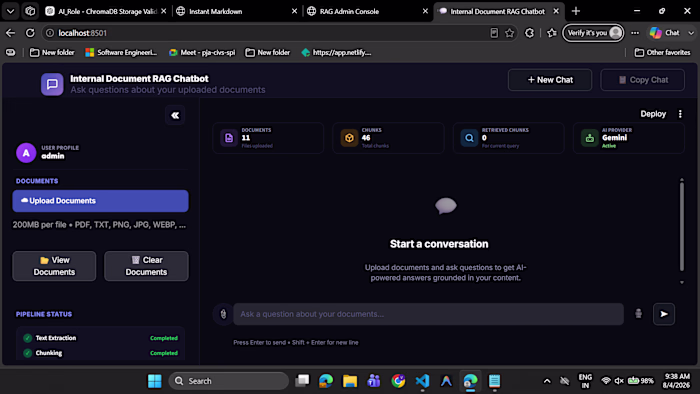Open the clock and date panel

coord(676,381)
